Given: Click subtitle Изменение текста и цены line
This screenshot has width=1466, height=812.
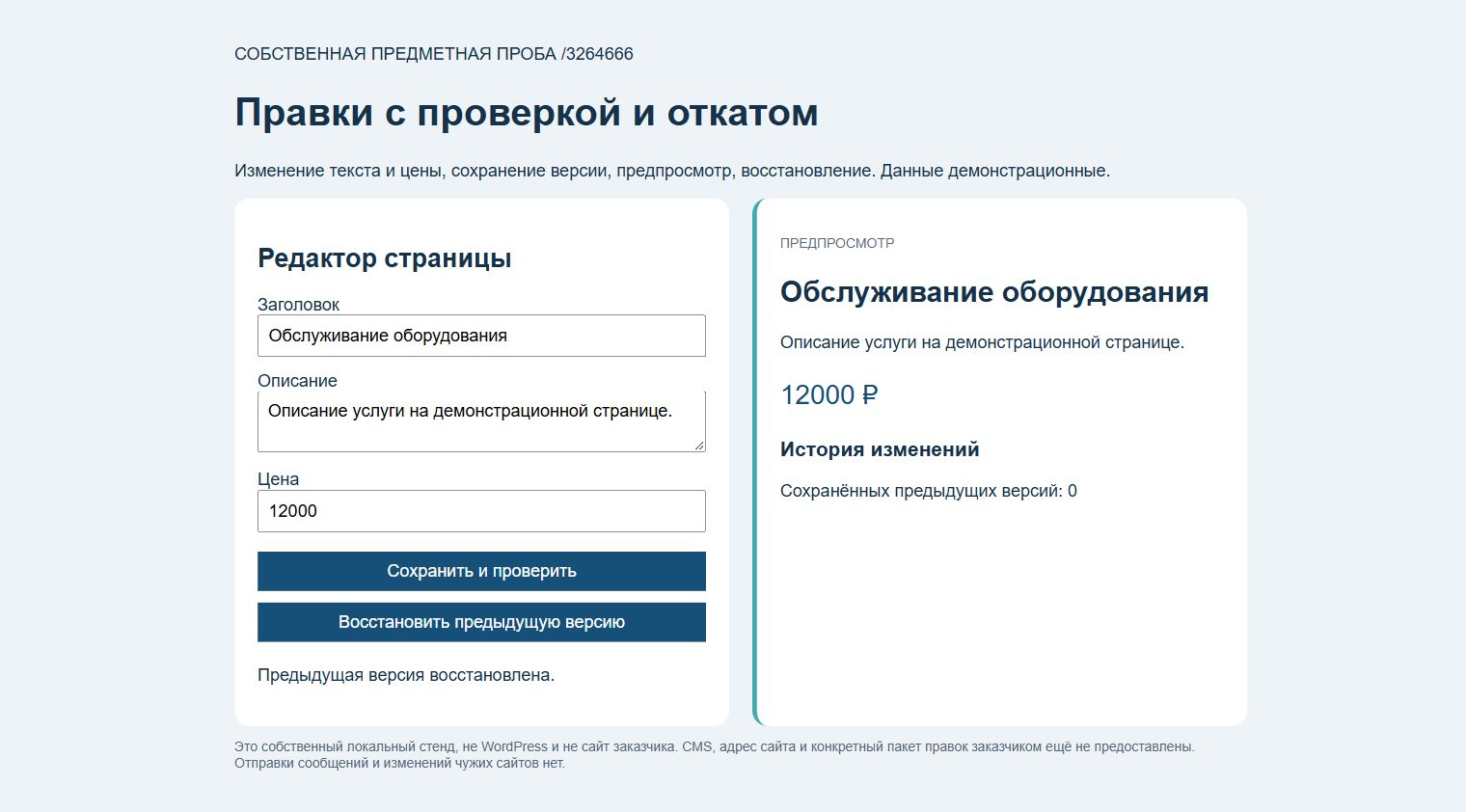Looking at the screenshot, I should coord(672,171).
